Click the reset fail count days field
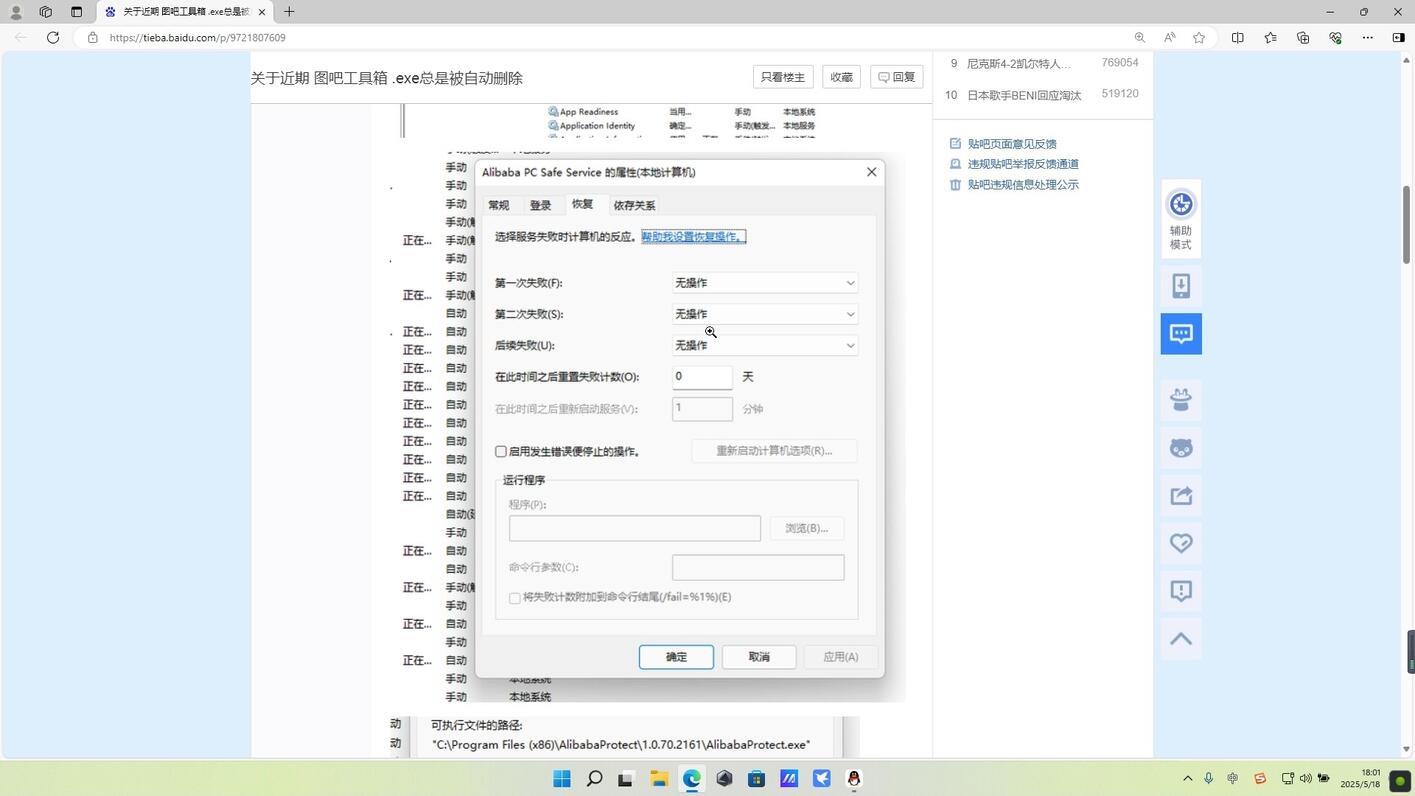The width and height of the screenshot is (1415, 796). point(702,377)
